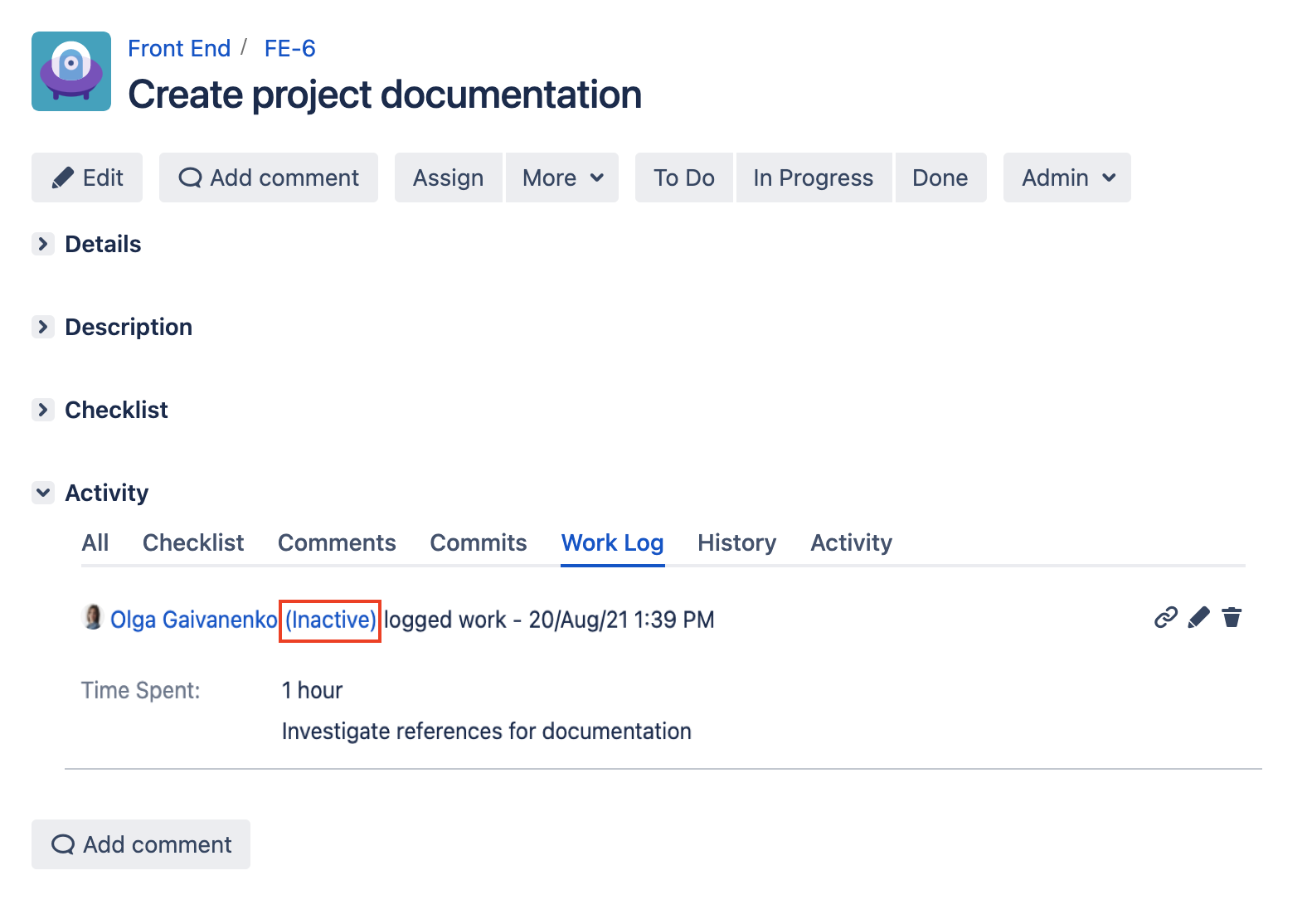Image resolution: width=1307 pixels, height=924 pixels.
Task: Click Olga Gaivanenko's avatar image
Action: coord(93,618)
